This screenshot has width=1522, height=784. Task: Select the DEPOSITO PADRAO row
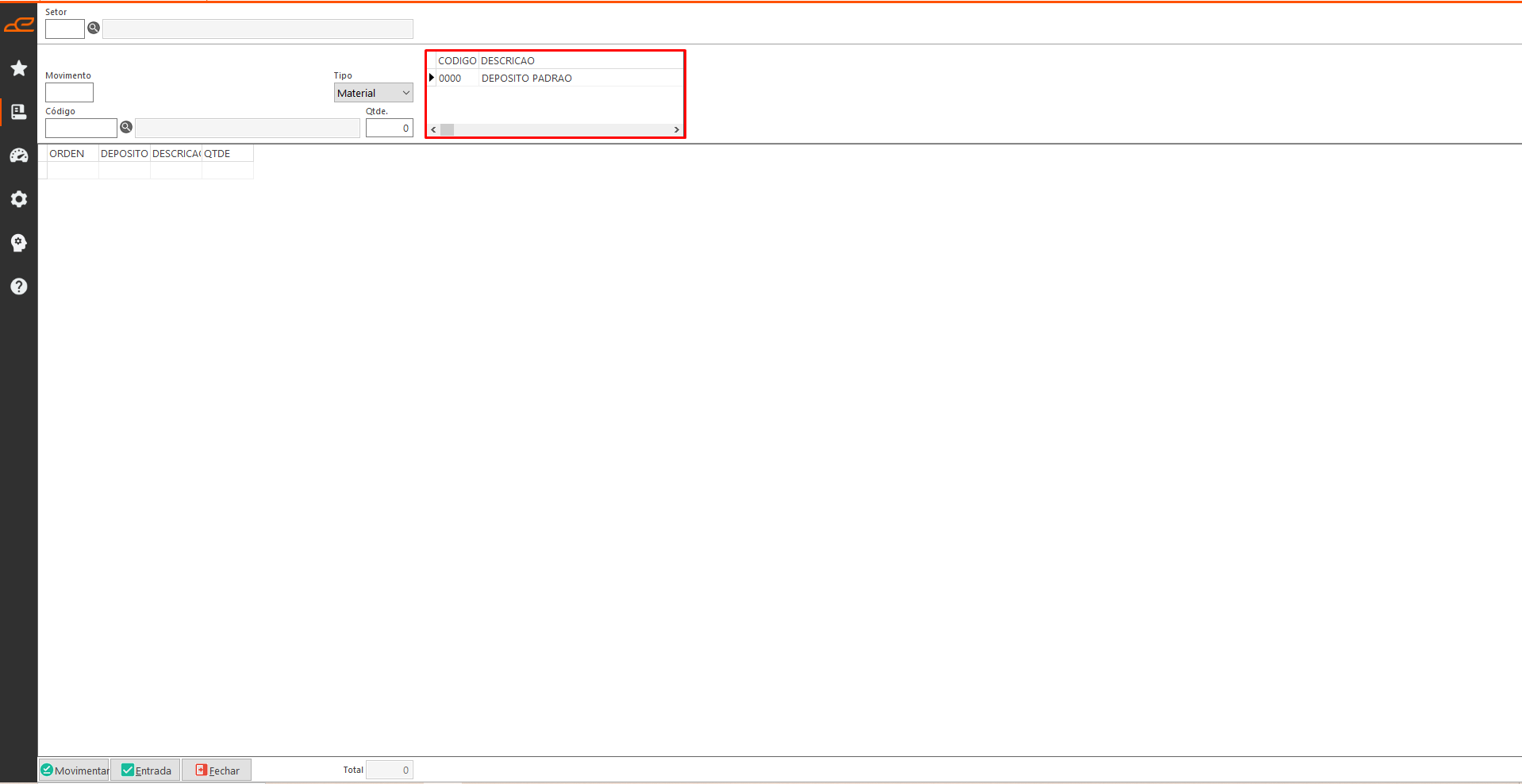tap(526, 78)
